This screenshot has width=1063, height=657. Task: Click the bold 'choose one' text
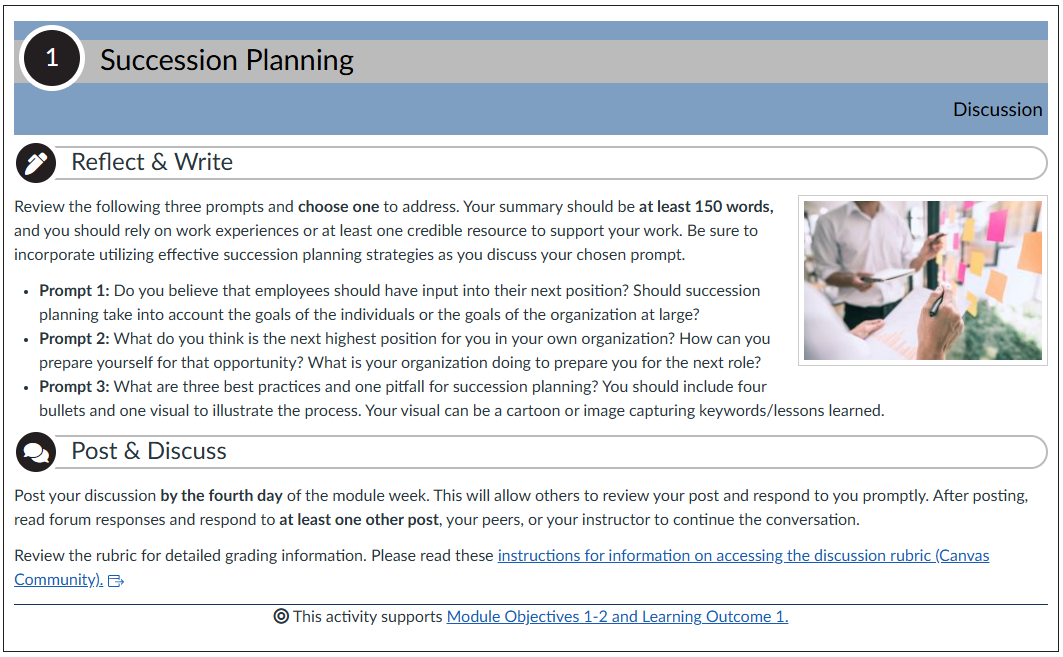(338, 207)
